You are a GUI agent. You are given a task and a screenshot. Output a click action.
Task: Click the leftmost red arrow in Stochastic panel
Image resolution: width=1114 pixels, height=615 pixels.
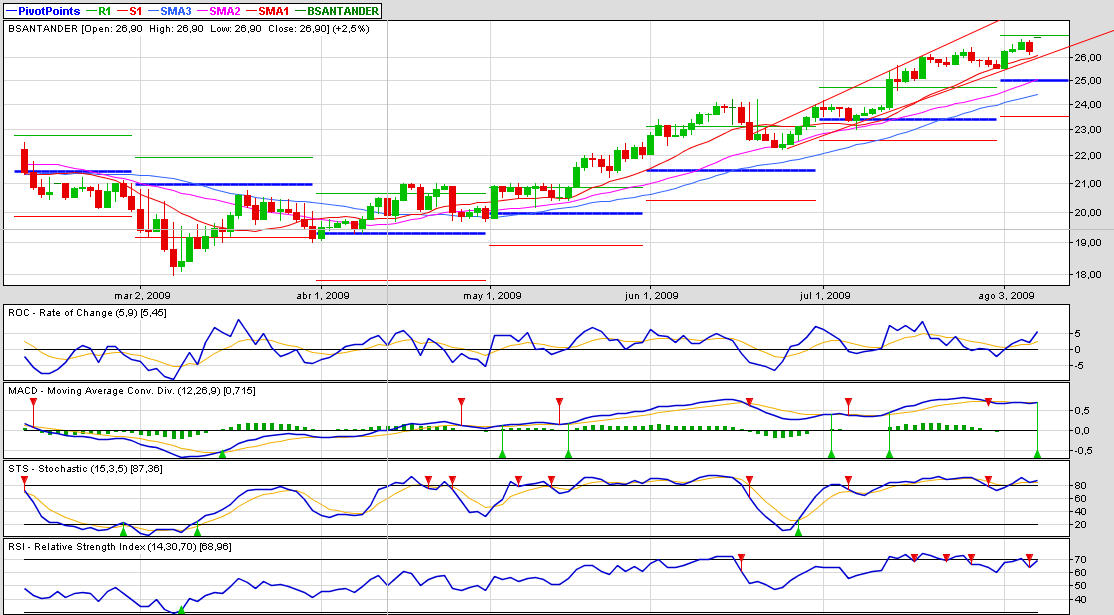(25, 481)
